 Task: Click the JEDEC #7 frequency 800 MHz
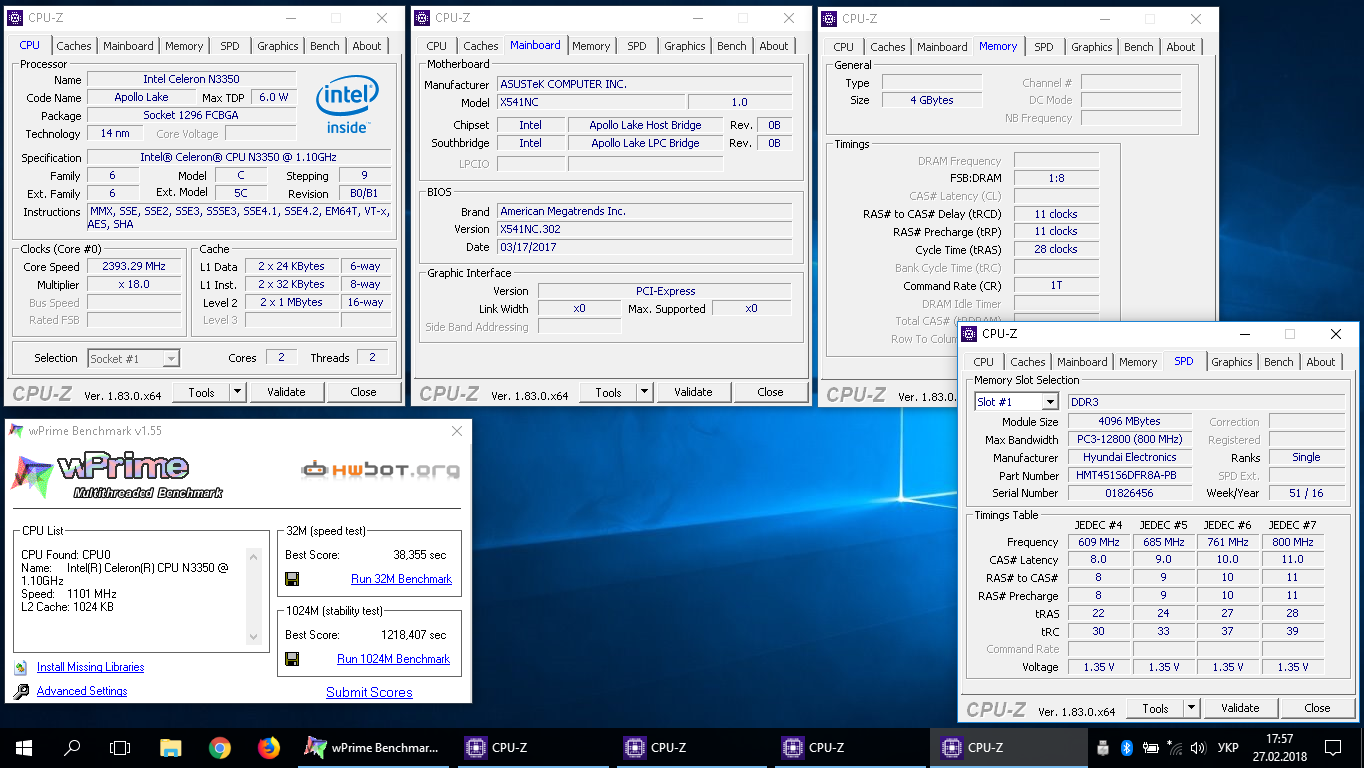point(1293,542)
